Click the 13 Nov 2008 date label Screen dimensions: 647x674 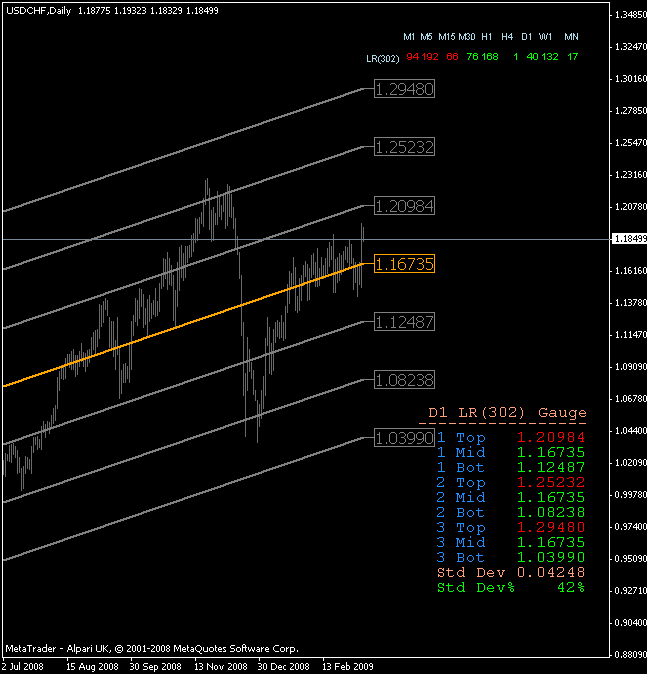point(221,667)
